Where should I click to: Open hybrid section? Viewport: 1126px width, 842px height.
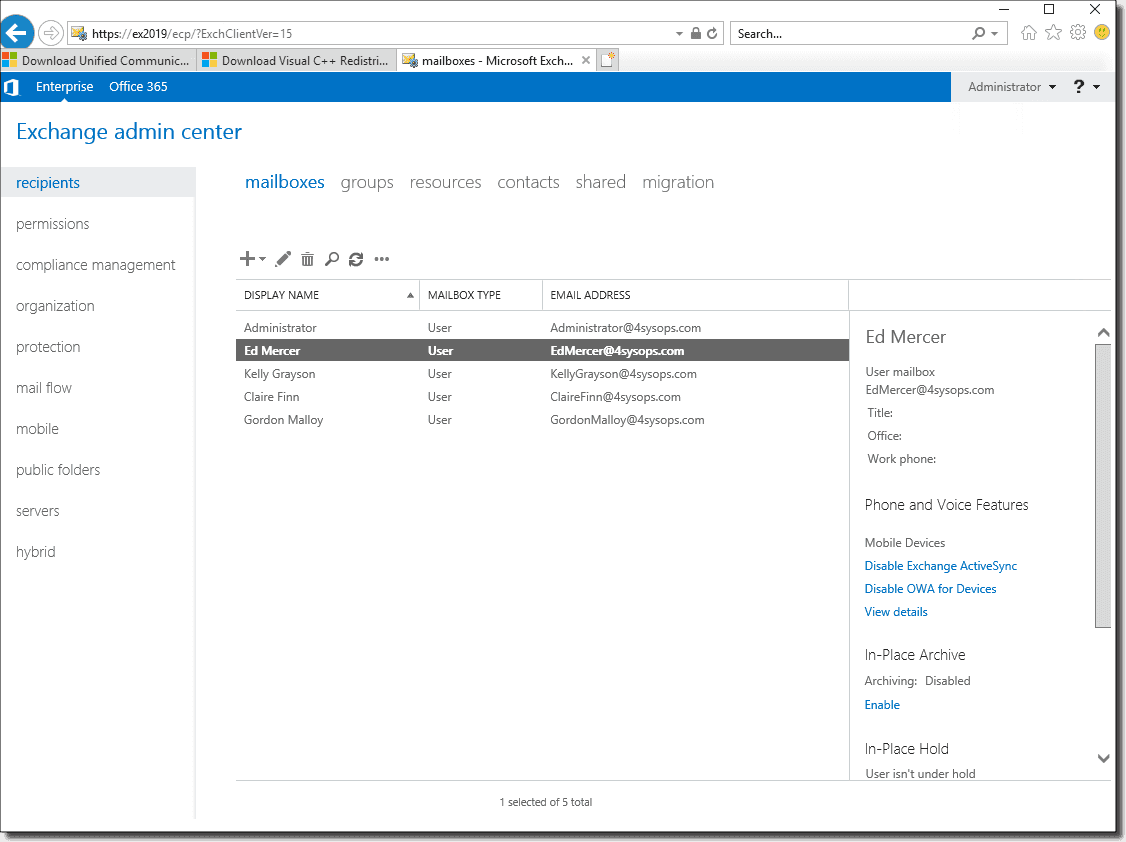(x=35, y=552)
